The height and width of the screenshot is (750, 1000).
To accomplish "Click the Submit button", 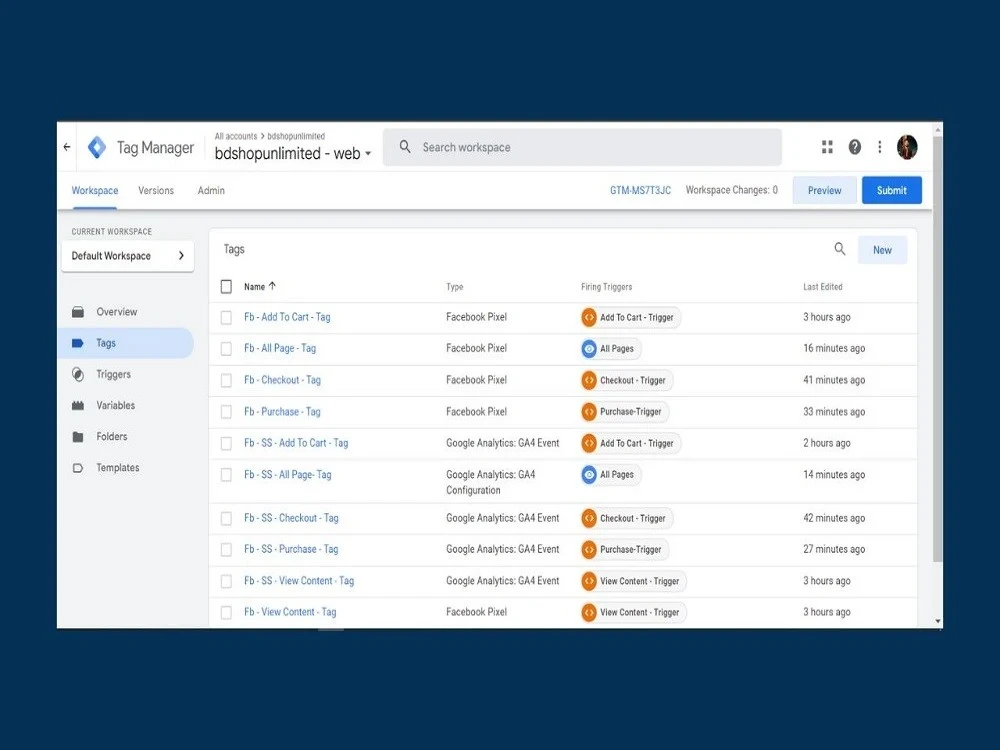I will coord(891,190).
